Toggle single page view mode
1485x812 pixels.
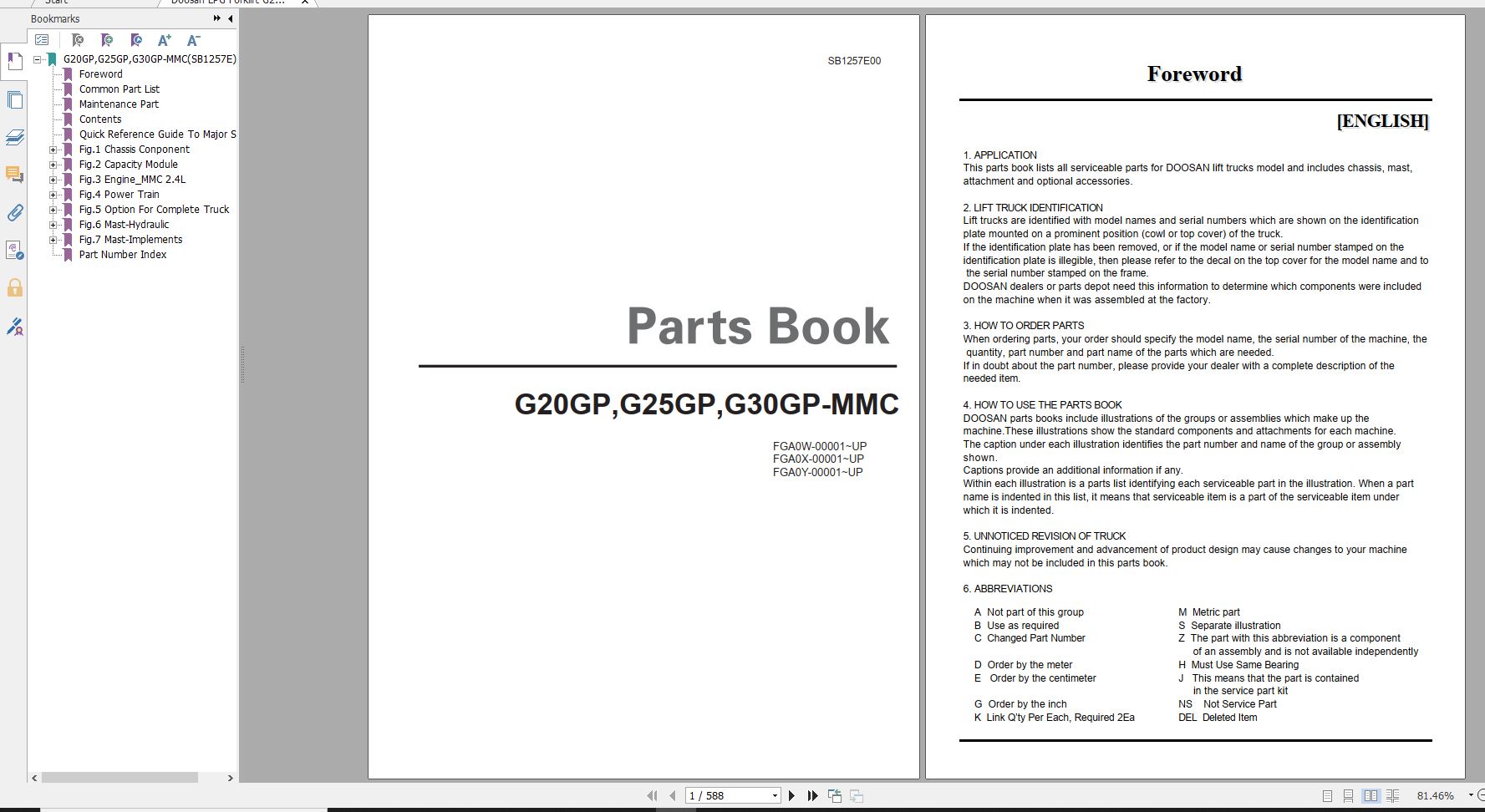1328,795
